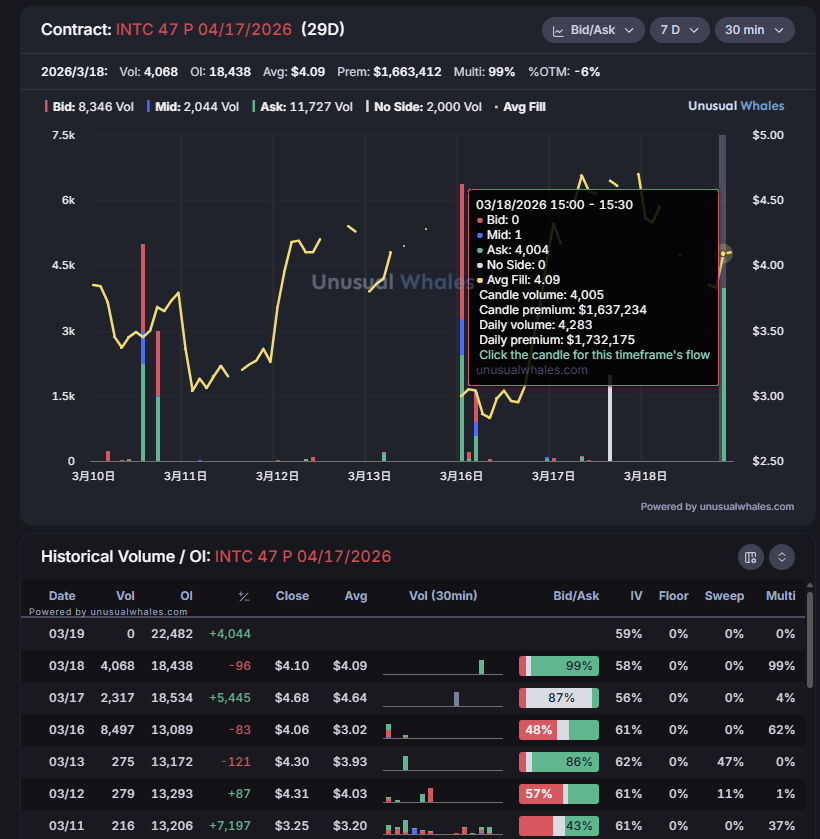Click the 86% bid/ask bar in 03/13 row
Screen dimensions: 820x839
tap(559, 762)
